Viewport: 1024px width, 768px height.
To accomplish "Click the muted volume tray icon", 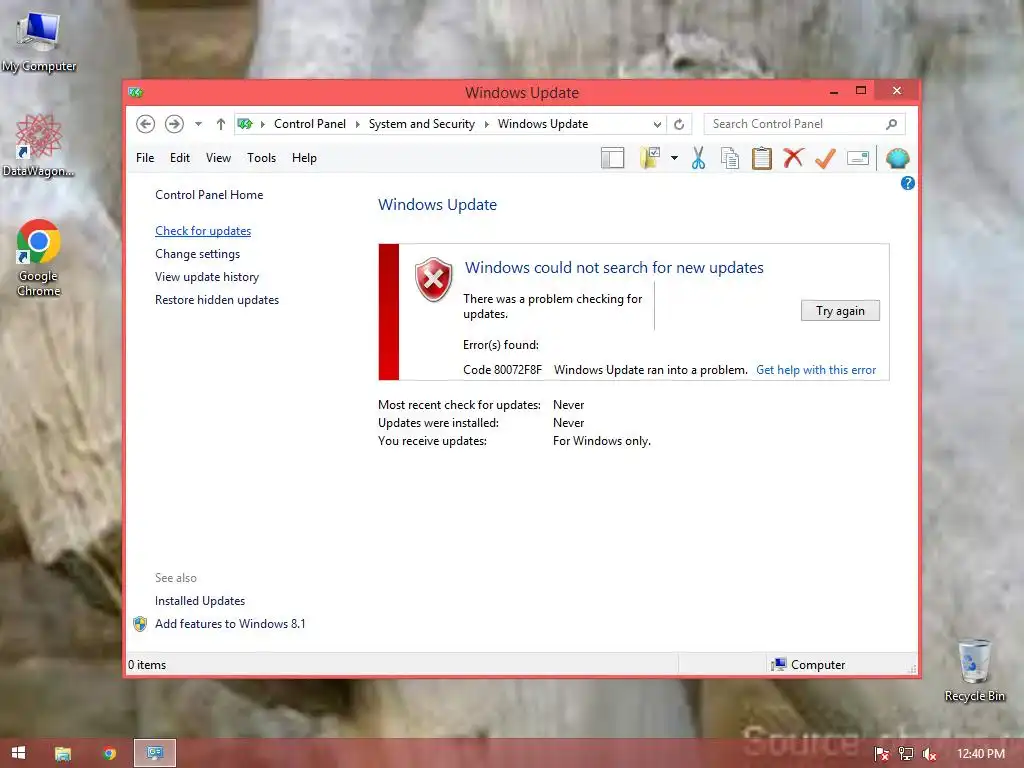I will (x=929, y=754).
